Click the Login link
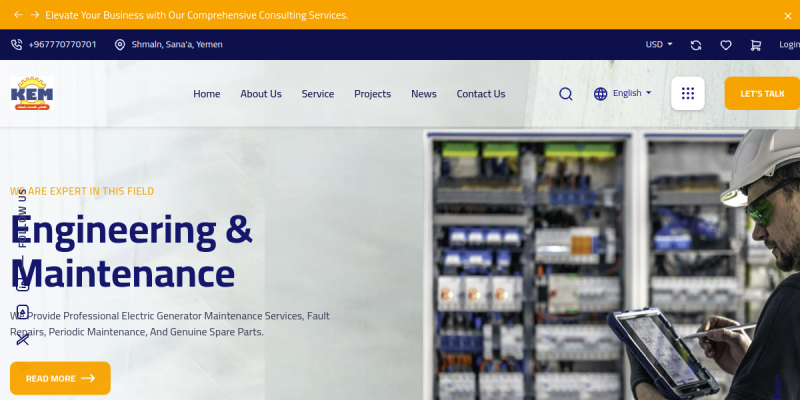This screenshot has width=800, height=400. [x=789, y=44]
